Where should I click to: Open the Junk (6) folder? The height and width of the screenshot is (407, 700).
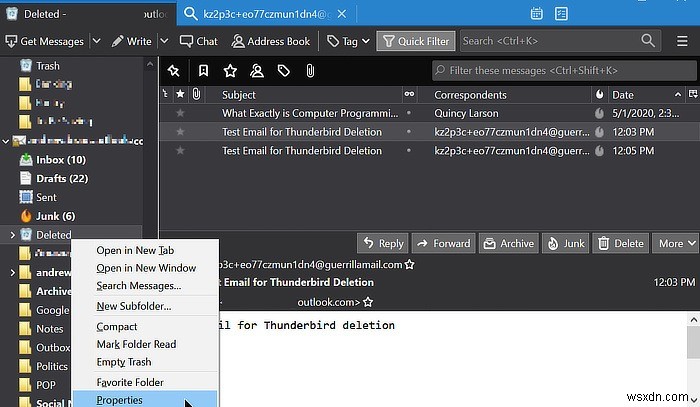[x=55, y=216]
